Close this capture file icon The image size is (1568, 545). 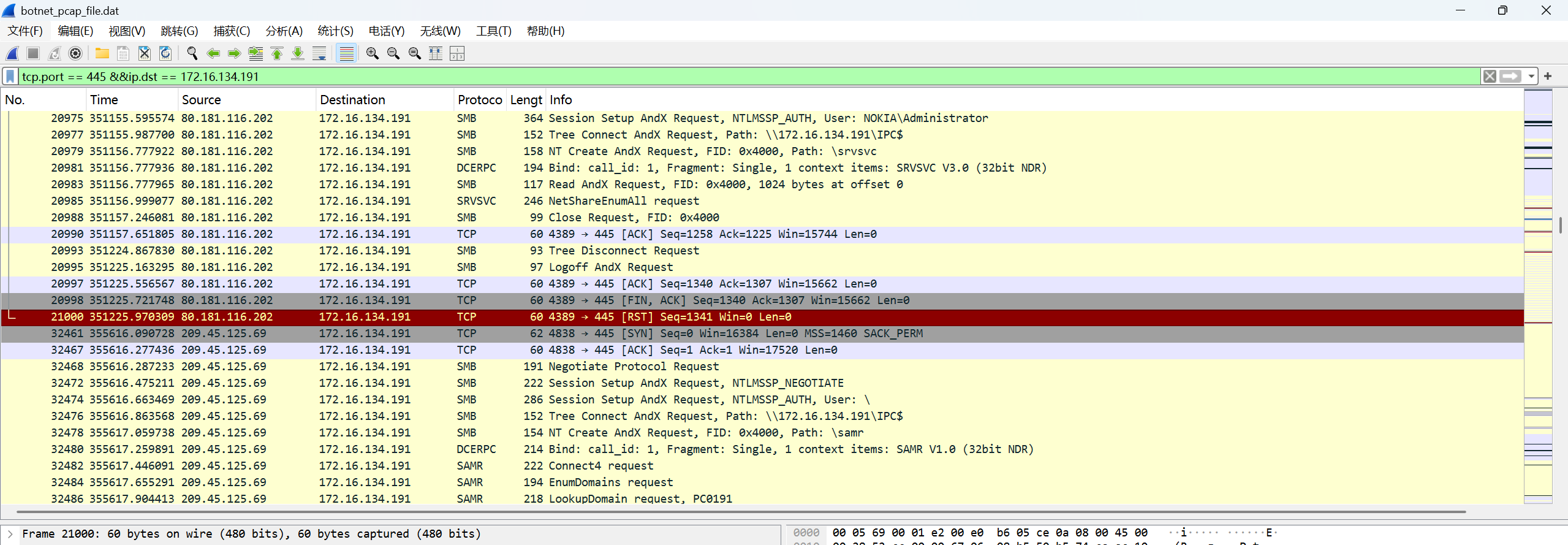[145, 54]
